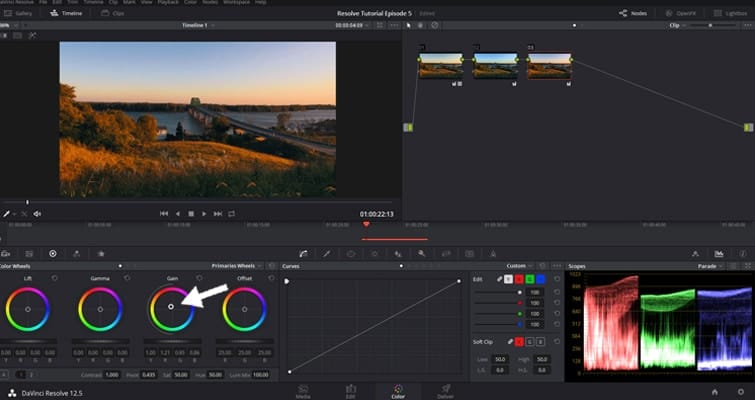Click the Home icon at bottom right

[x=714, y=392]
